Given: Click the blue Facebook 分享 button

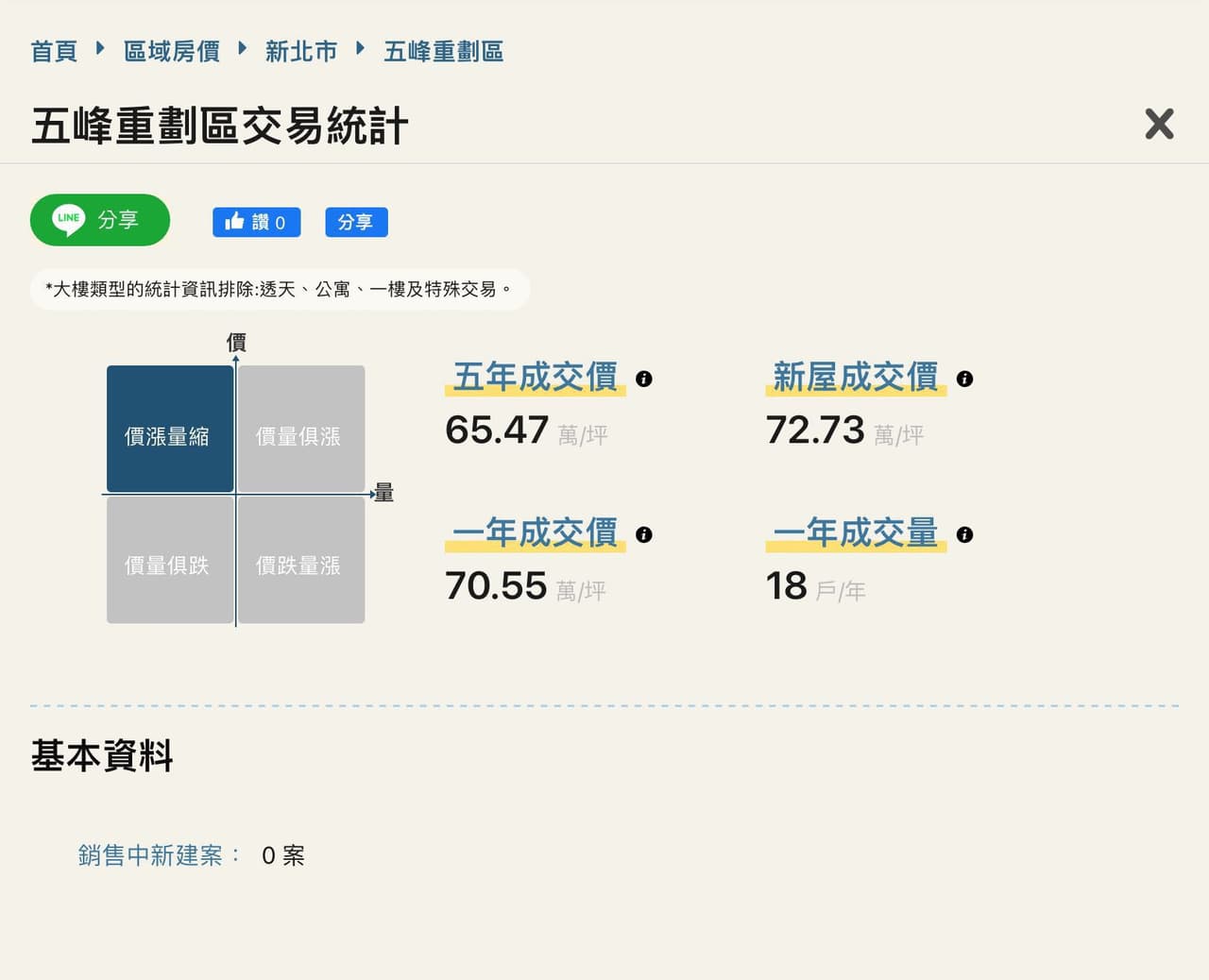Looking at the screenshot, I should tap(356, 222).
